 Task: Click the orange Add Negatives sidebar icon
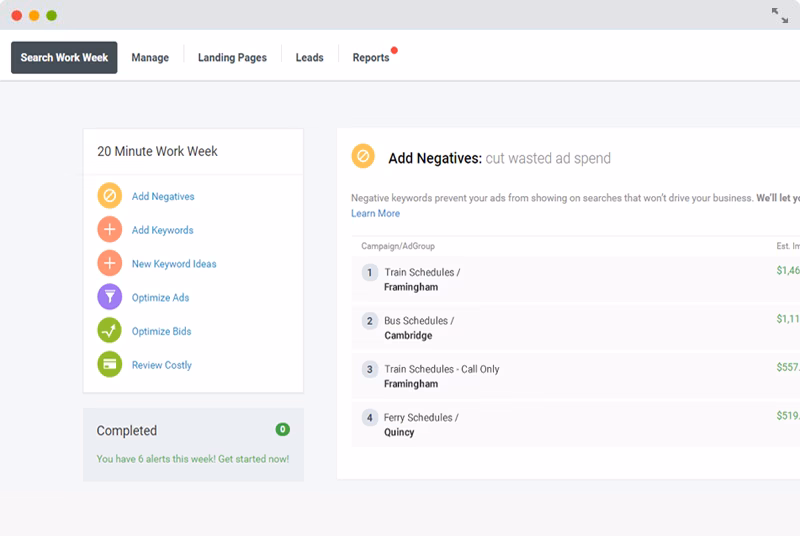(x=110, y=196)
